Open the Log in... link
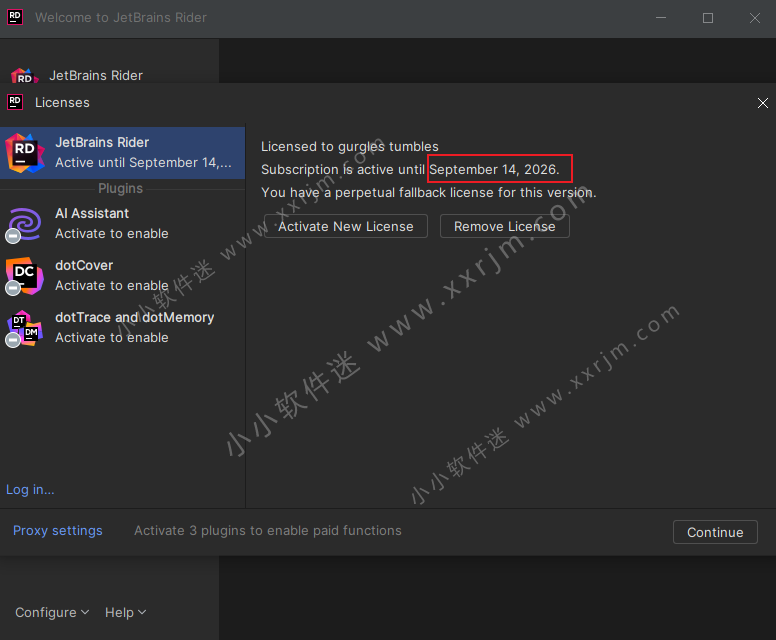 click(30, 489)
